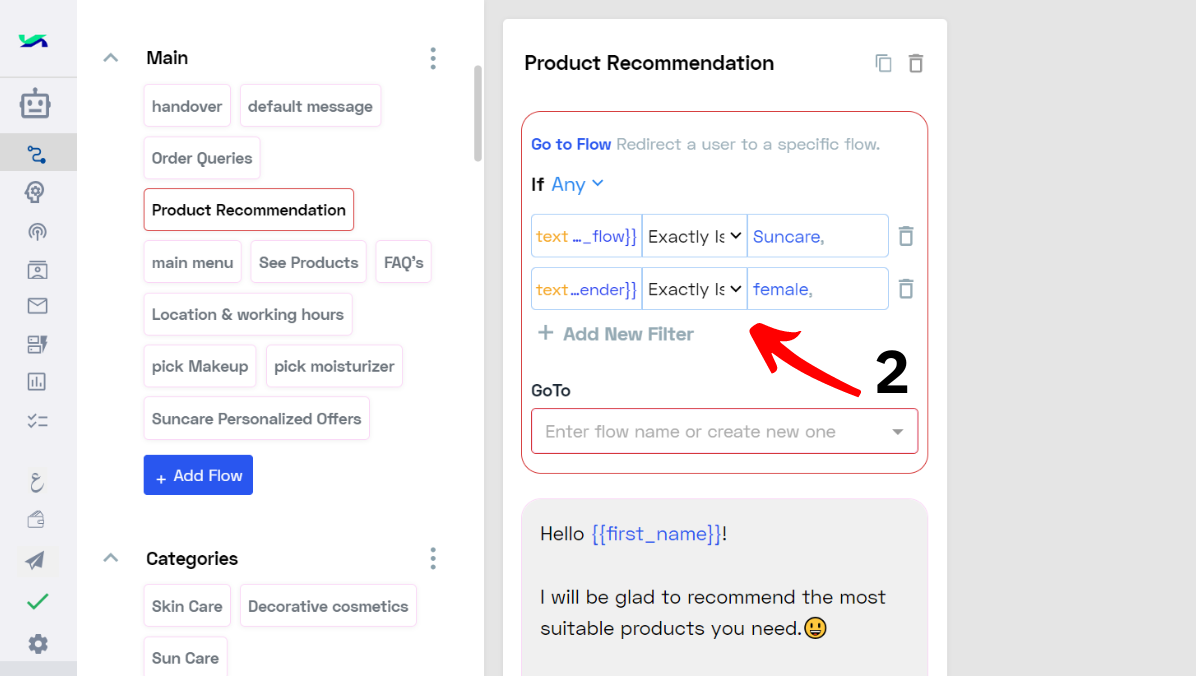The height and width of the screenshot is (676, 1196).
Task: Open the paper plane send icon
Action: (35, 561)
